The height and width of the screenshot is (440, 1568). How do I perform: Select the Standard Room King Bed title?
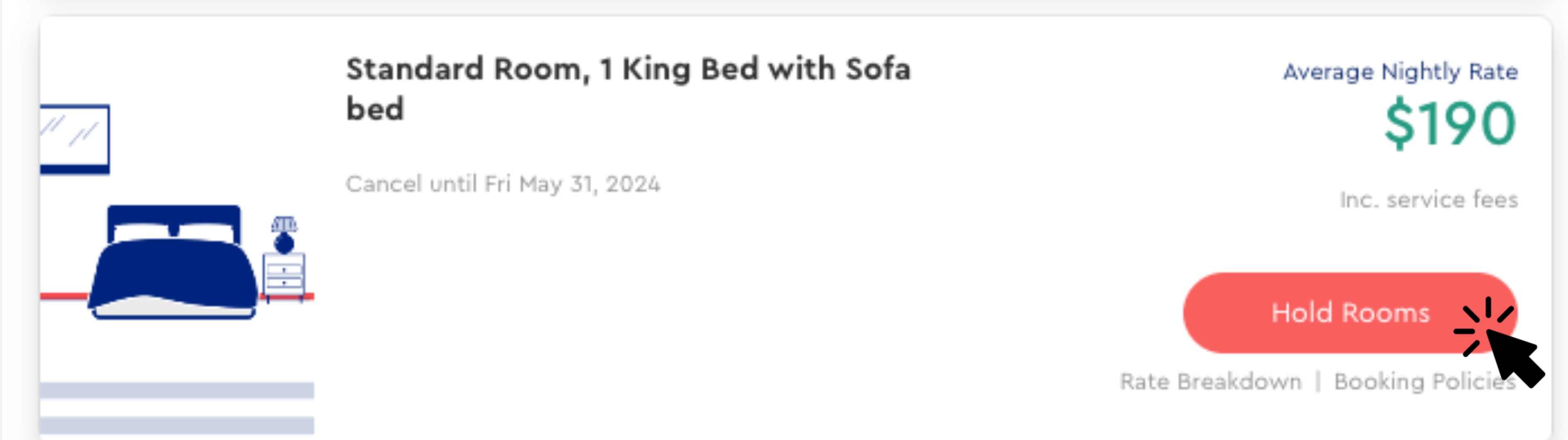pyautogui.click(x=627, y=69)
